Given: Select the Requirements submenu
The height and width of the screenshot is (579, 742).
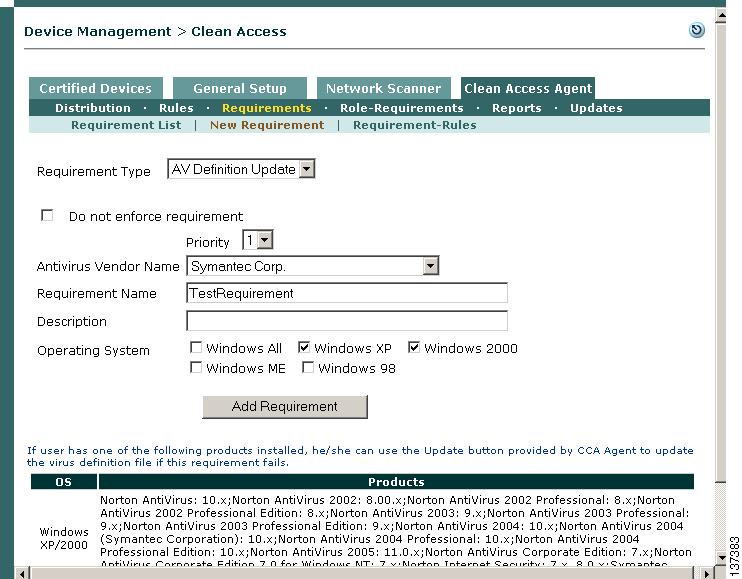Looking at the screenshot, I should click(267, 108).
